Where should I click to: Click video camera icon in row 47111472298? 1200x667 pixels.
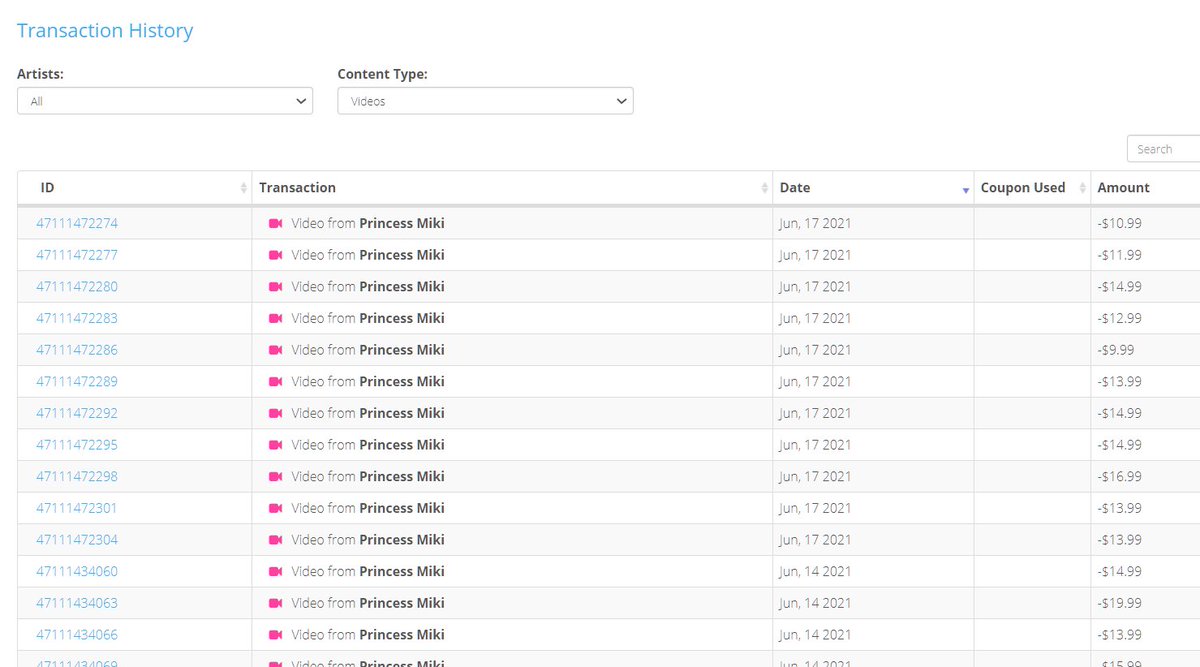[x=276, y=477]
